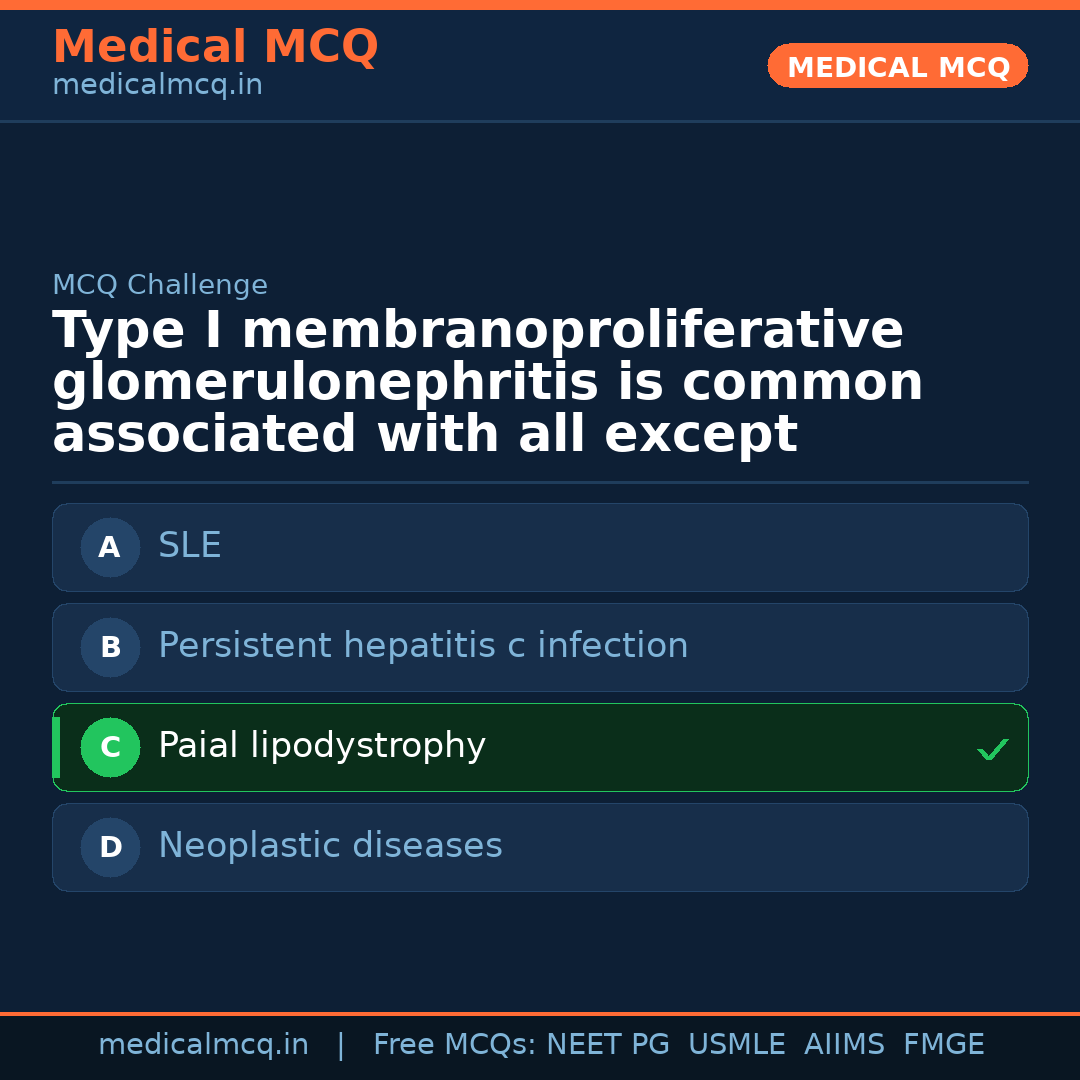Select the SLE answer text
1080x1080 pixels.
tap(190, 546)
